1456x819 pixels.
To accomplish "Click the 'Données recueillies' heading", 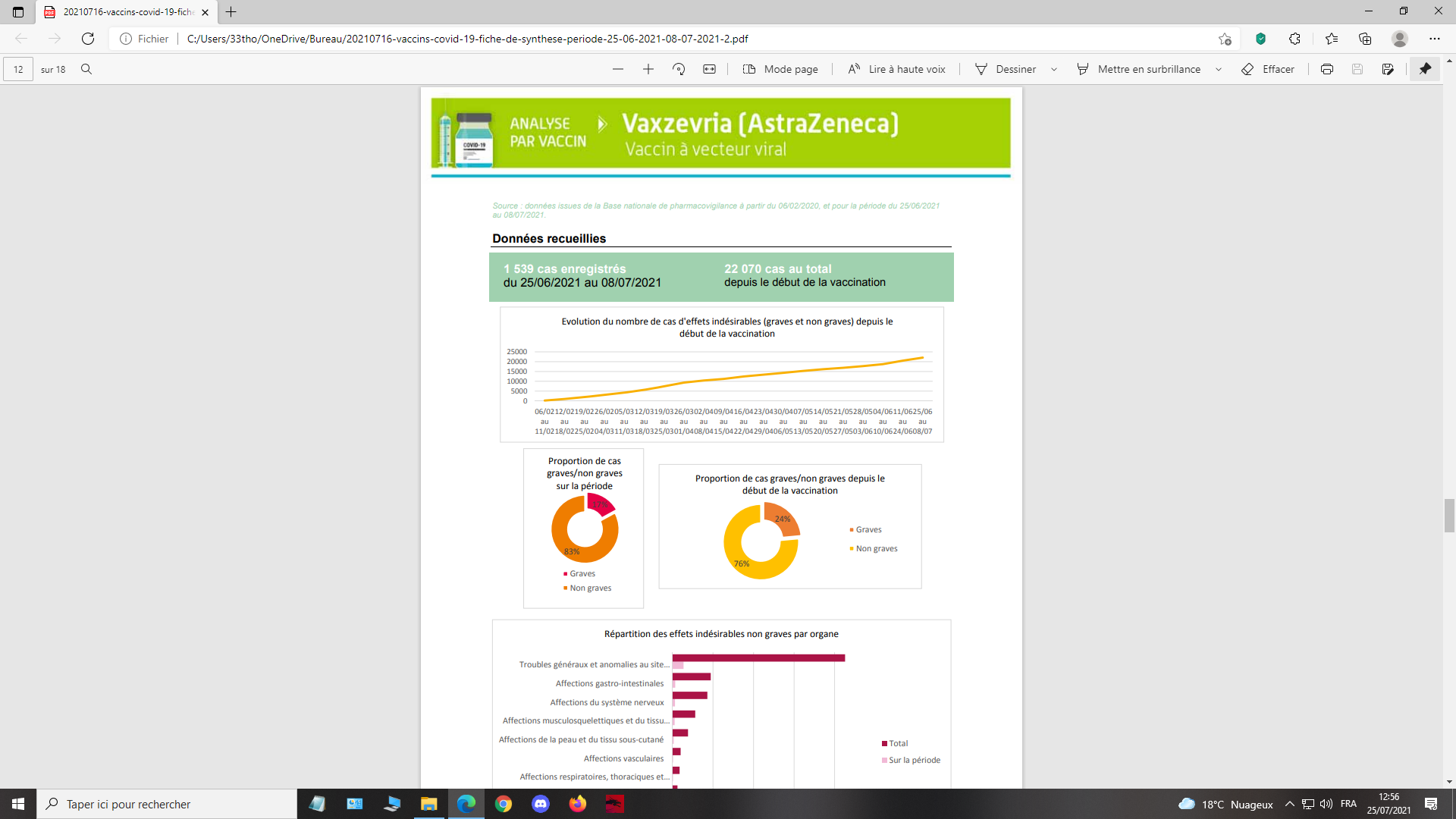I will (549, 238).
